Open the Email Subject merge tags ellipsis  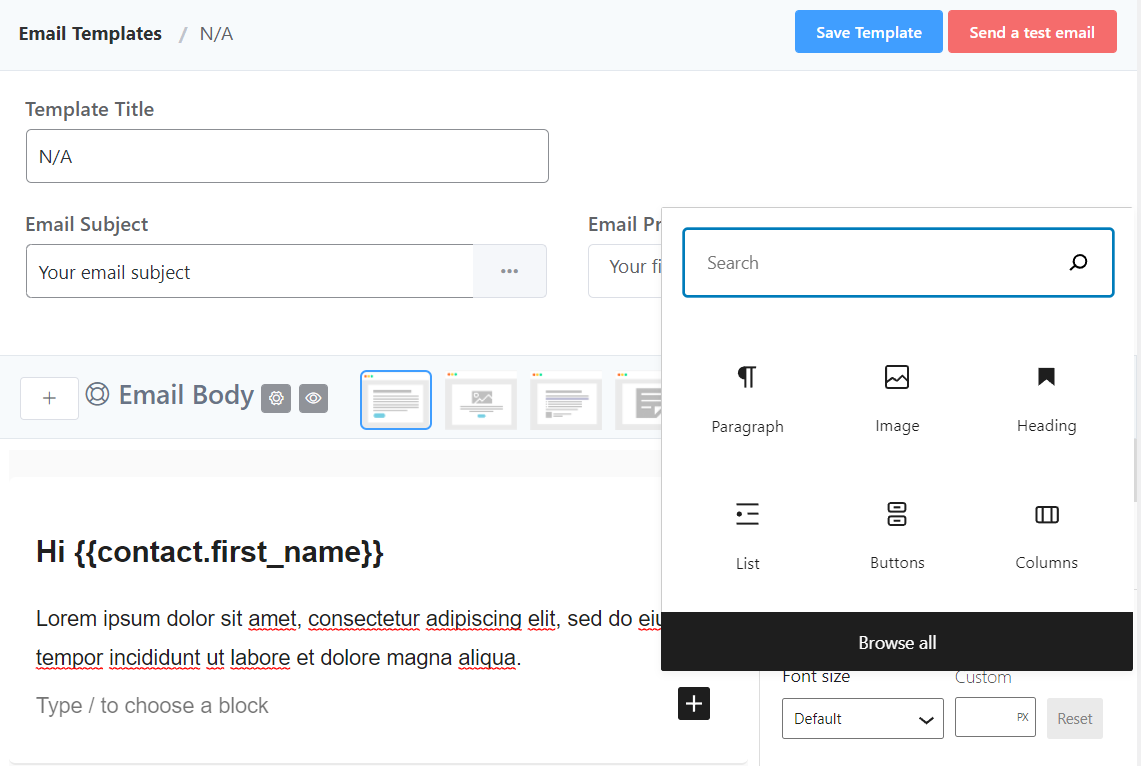click(509, 271)
